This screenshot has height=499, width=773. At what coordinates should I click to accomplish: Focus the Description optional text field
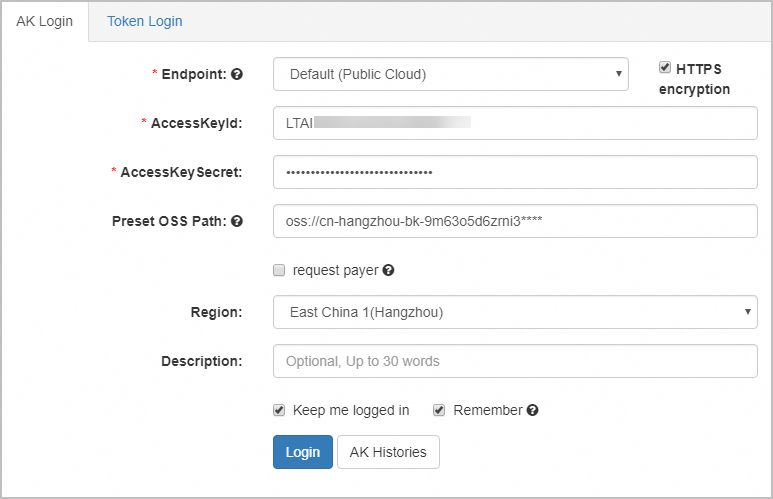click(x=515, y=361)
